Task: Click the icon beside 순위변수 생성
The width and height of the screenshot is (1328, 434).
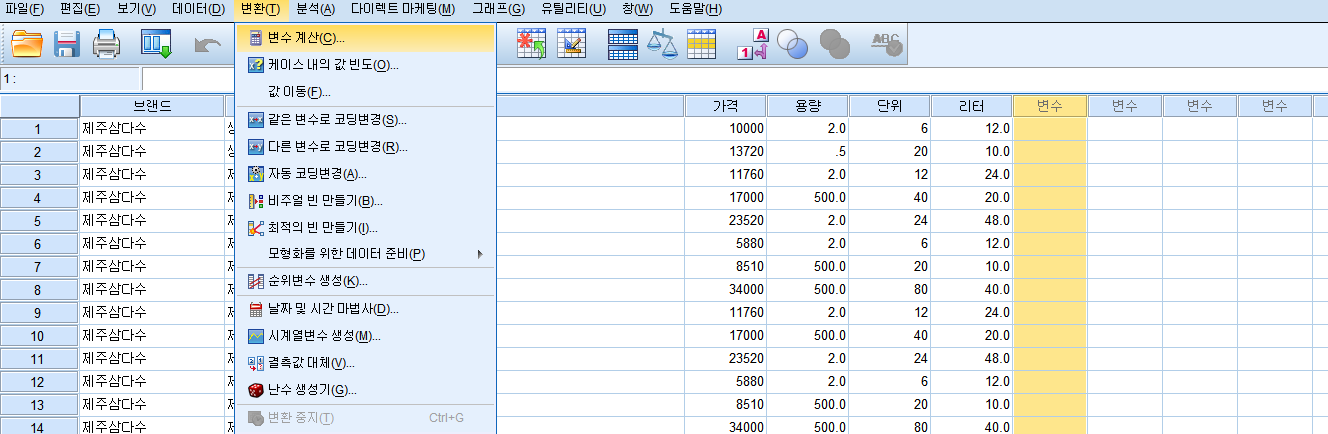Action: (255, 282)
